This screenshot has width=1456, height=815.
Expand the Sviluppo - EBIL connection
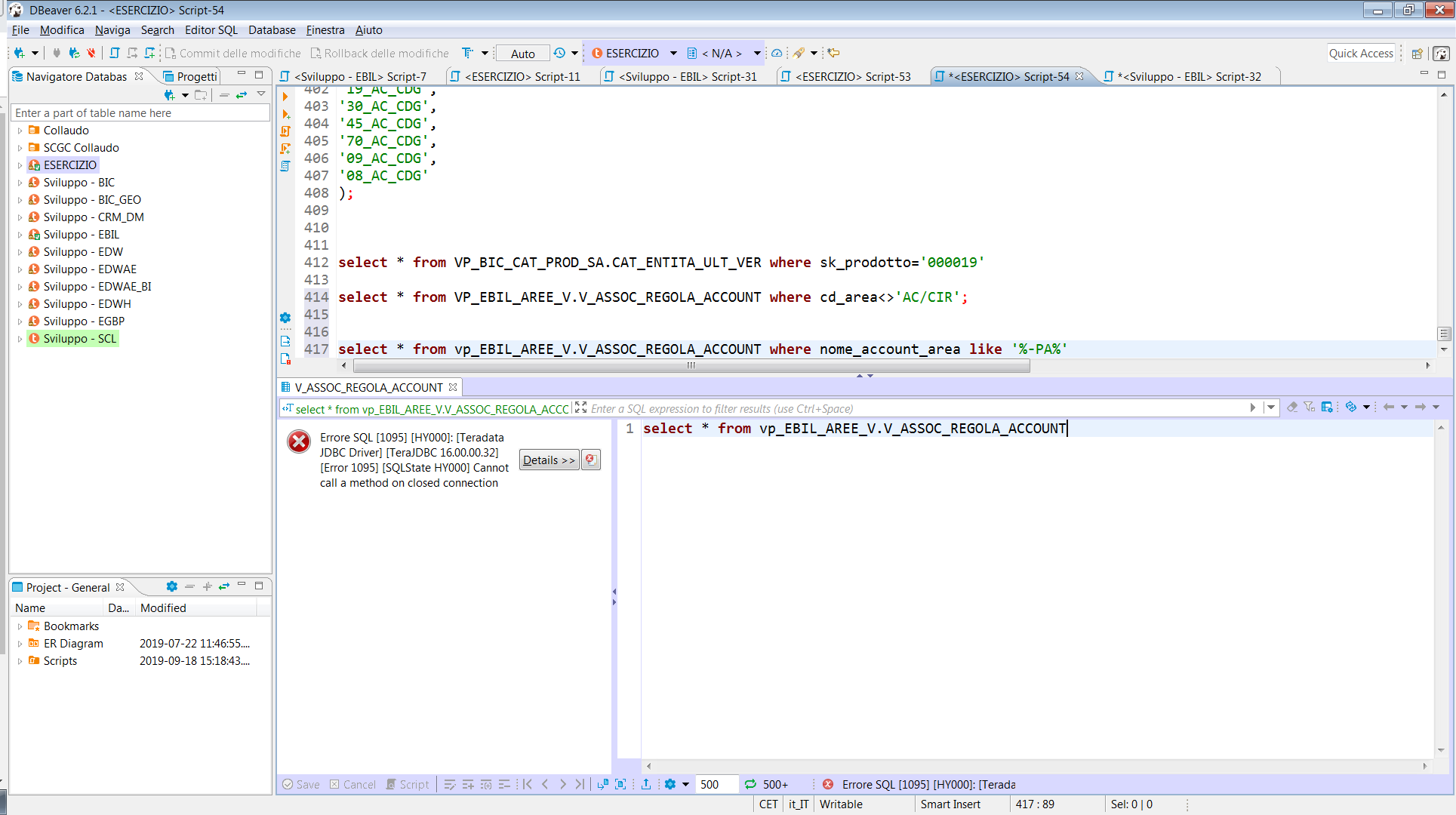point(20,234)
